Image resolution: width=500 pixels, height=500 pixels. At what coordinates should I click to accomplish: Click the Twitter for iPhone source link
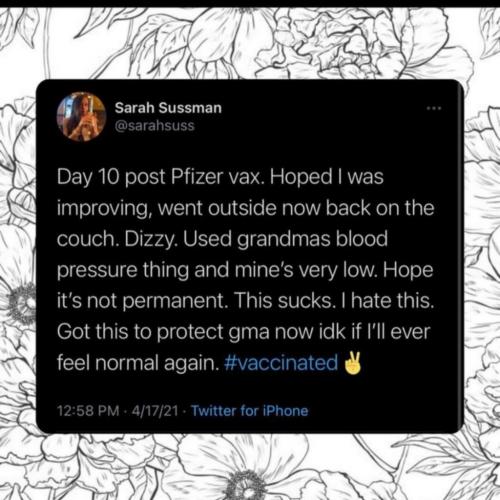pyautogui.click(x=249, y=411)
